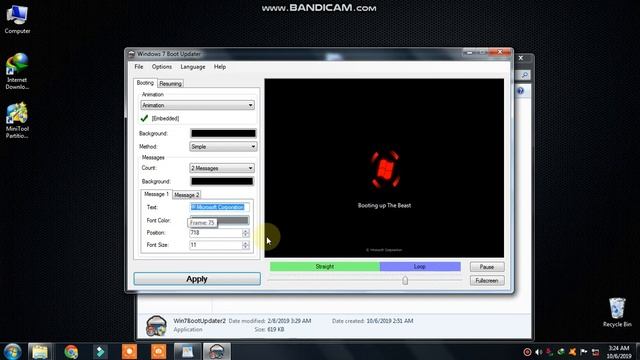The height and width of the screenshot is (360, 640).
Task: Click the help icon in Explorer window
Action: click(x=520, y=91)
